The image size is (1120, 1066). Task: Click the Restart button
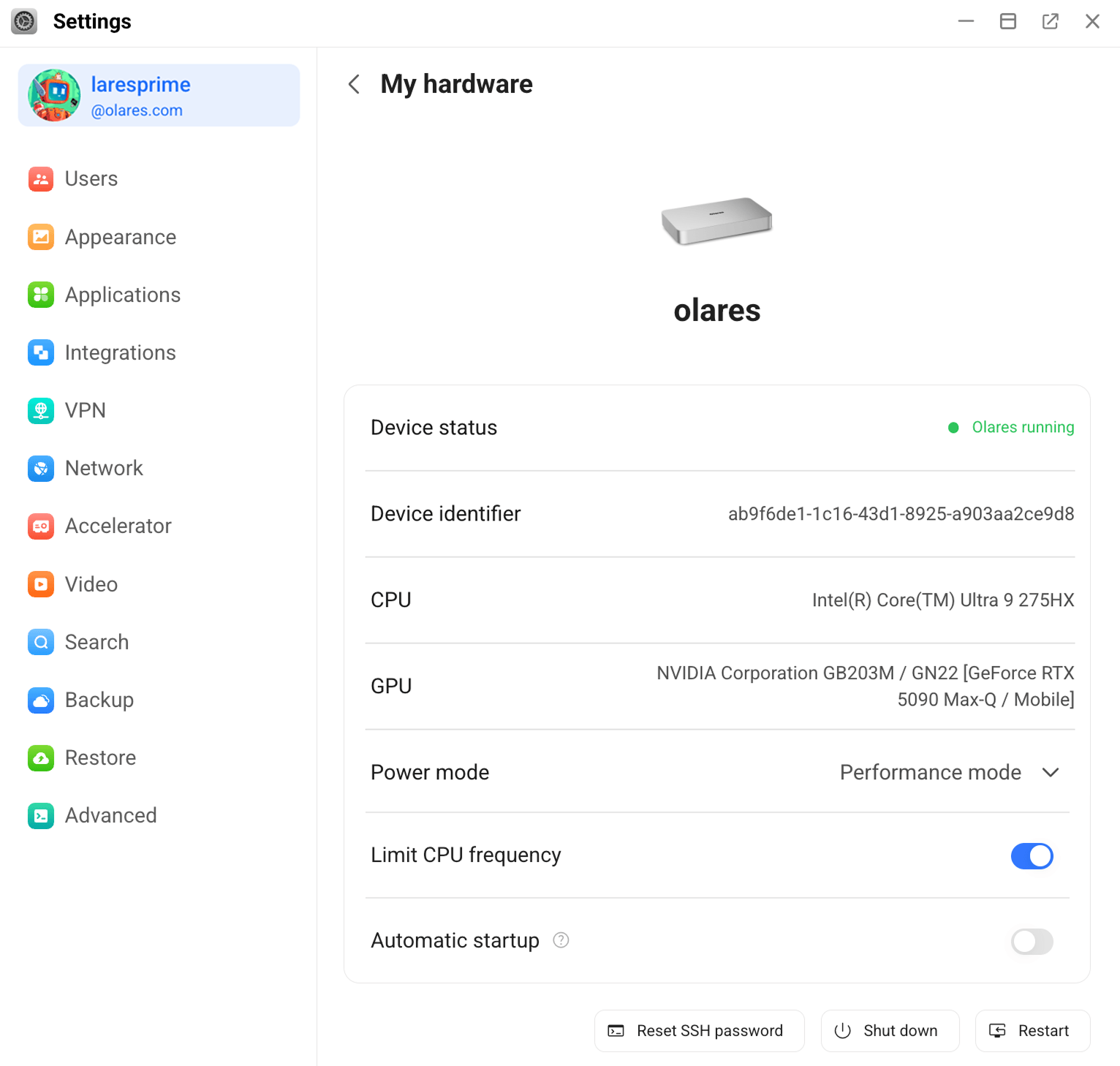click(1033, 1031)
